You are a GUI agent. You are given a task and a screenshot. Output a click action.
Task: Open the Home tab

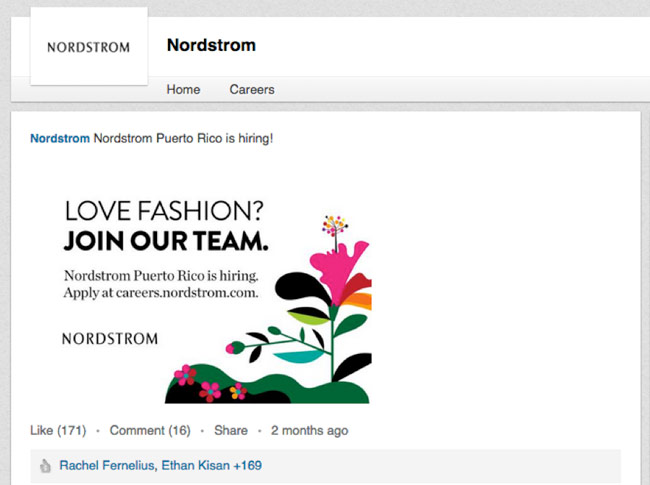(183, 89)
